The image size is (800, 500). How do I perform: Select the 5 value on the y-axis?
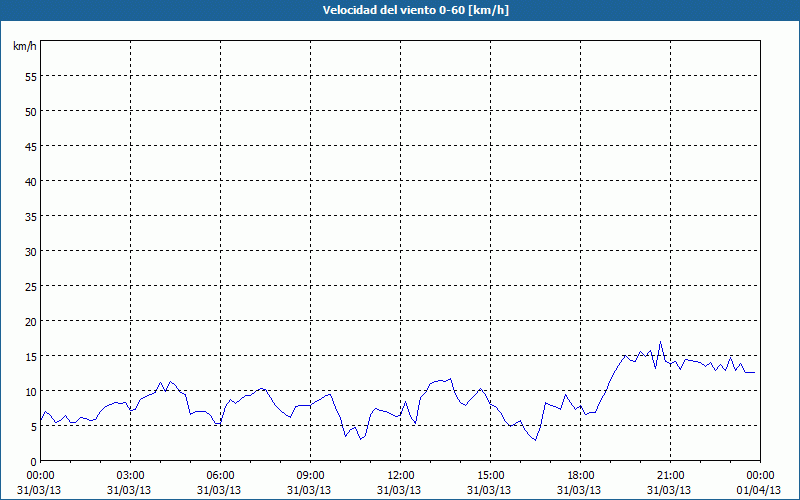(34, 427)
